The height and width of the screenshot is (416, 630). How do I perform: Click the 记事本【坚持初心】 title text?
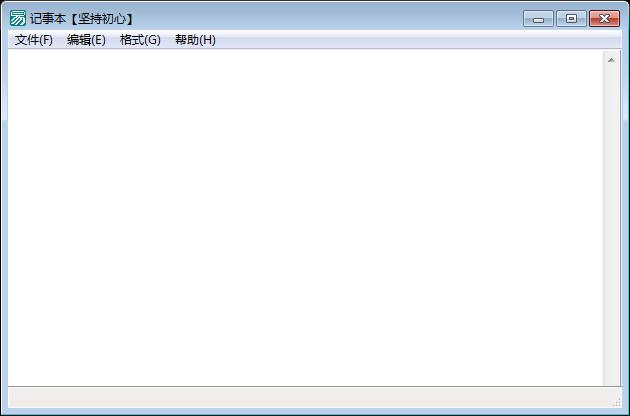click(x=82, y=19)
